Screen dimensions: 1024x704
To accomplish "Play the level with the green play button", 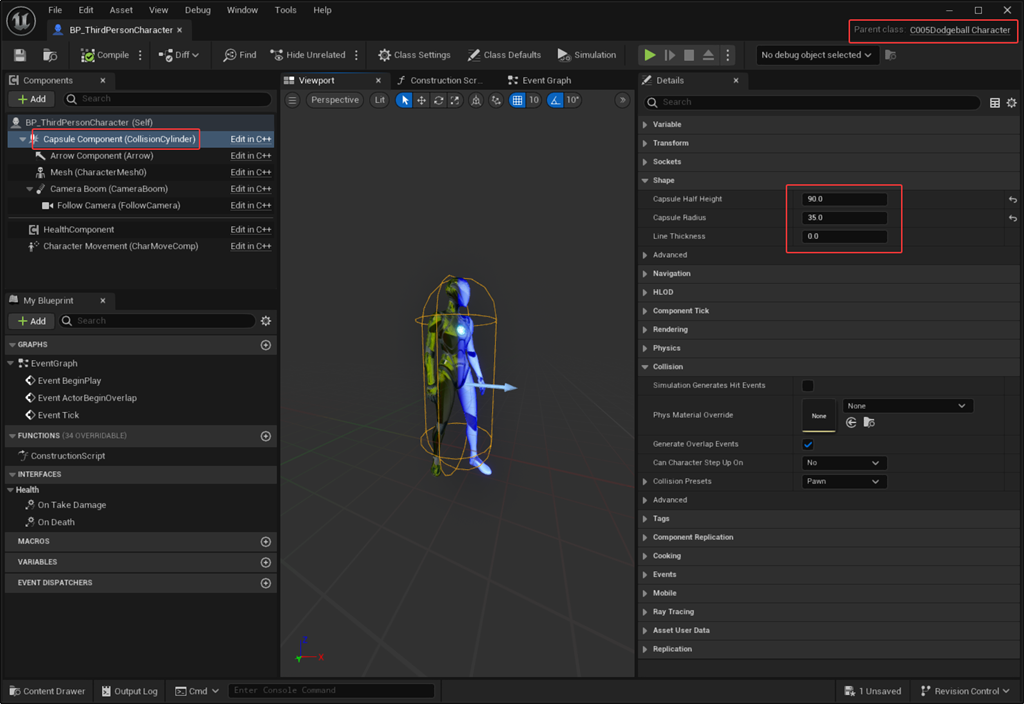I will tap(650, 55).
